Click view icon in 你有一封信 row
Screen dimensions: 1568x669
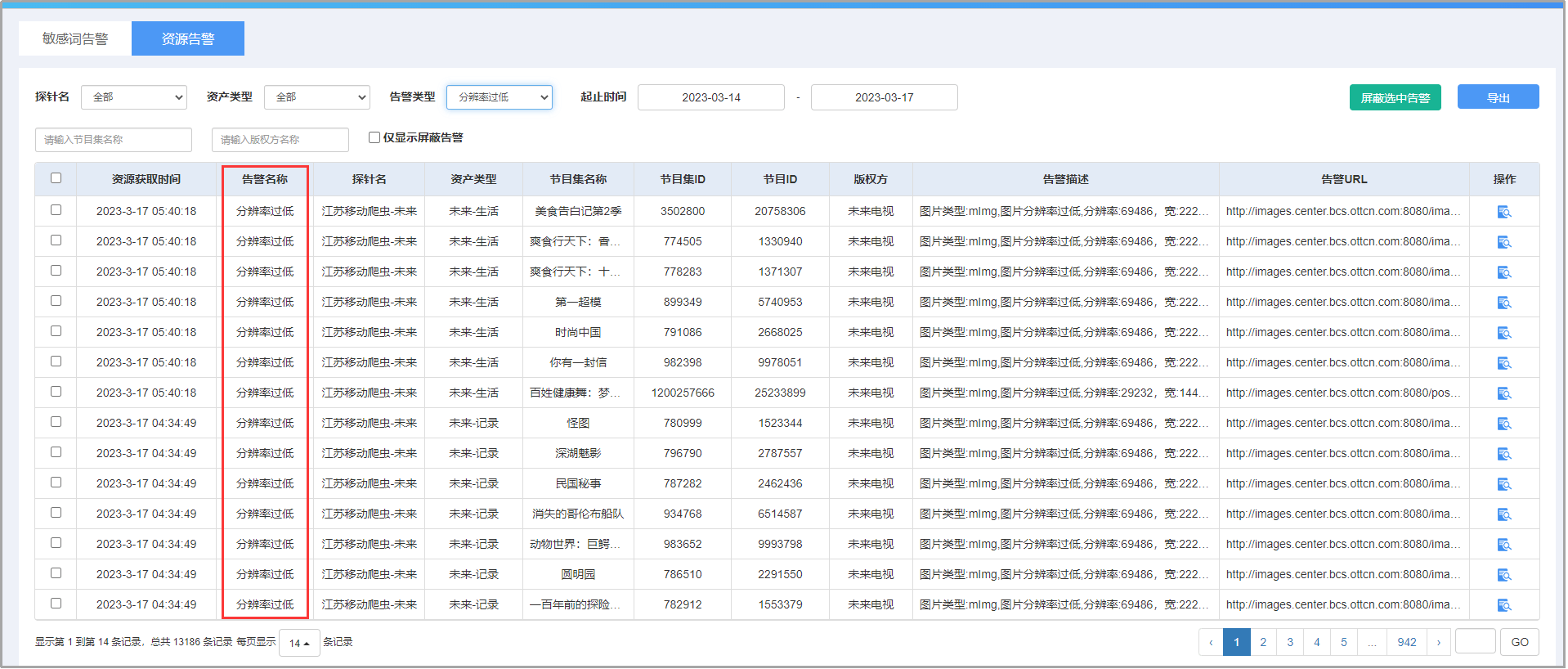(x=1503, y=363)
